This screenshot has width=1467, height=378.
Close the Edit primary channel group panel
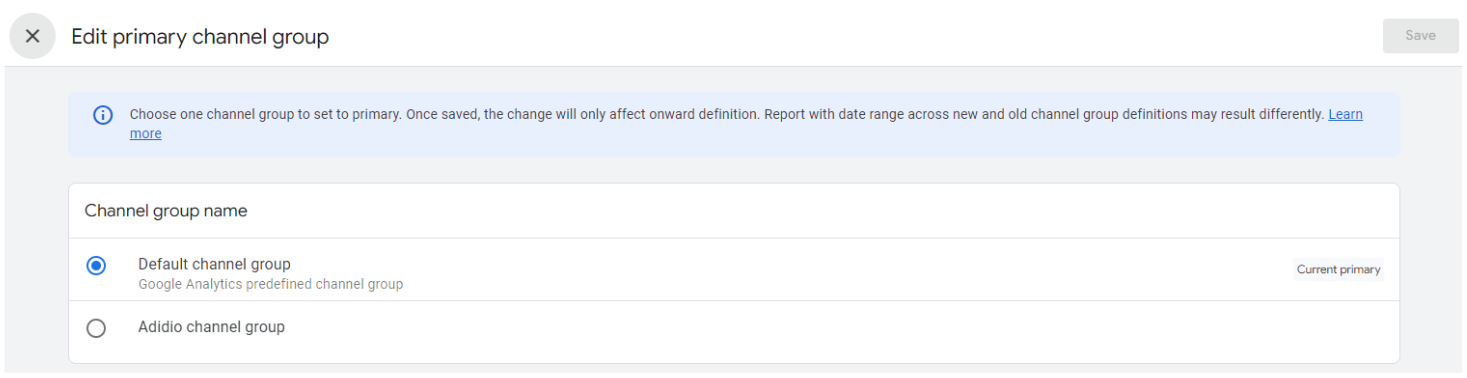coord(32,36)
